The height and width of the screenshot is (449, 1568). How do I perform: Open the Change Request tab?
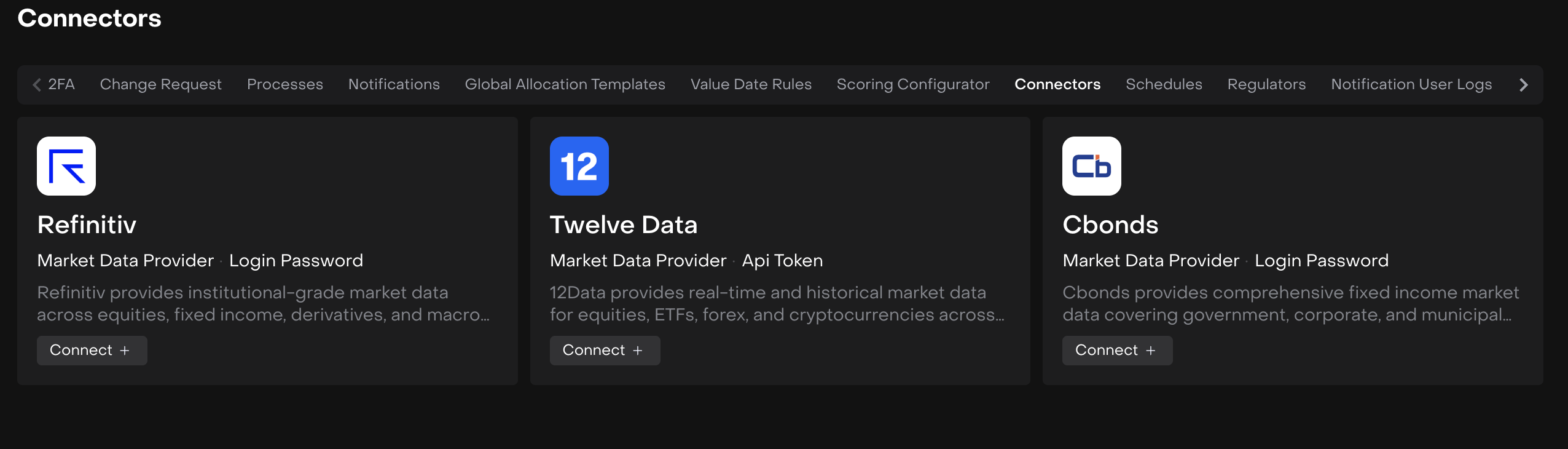[x=160, y=85]
